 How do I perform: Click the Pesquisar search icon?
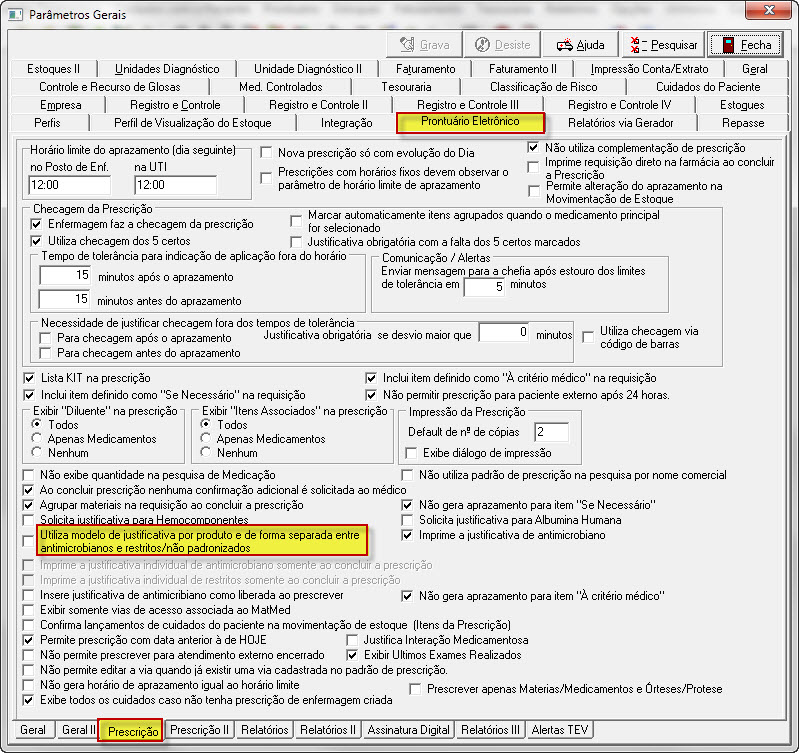click(x=638, y=45)
